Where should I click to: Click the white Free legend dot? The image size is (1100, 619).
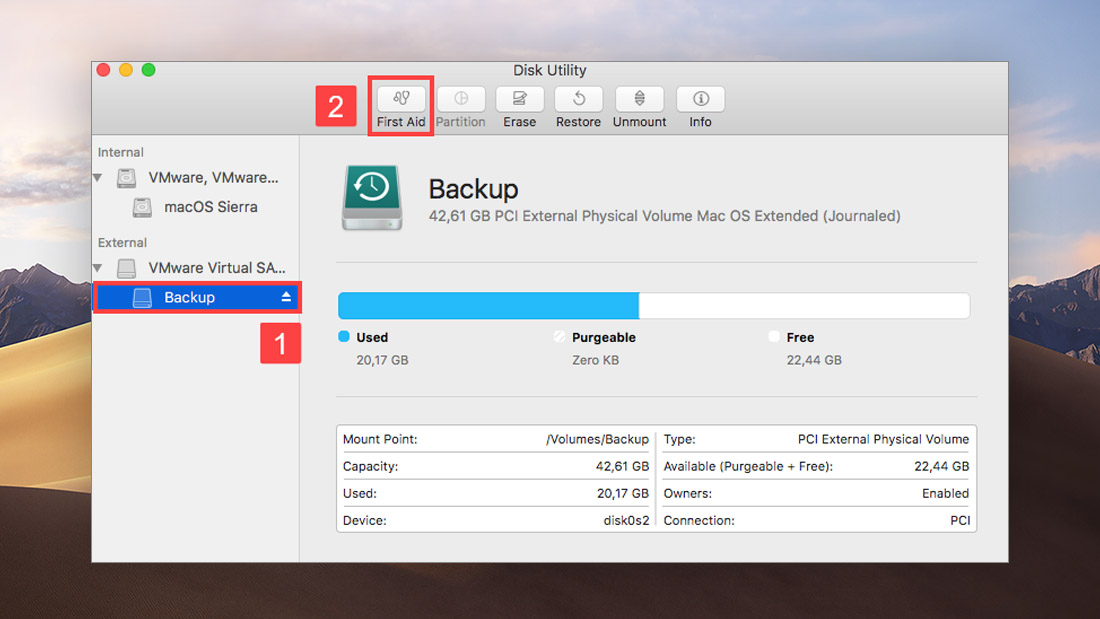point(774,336)
